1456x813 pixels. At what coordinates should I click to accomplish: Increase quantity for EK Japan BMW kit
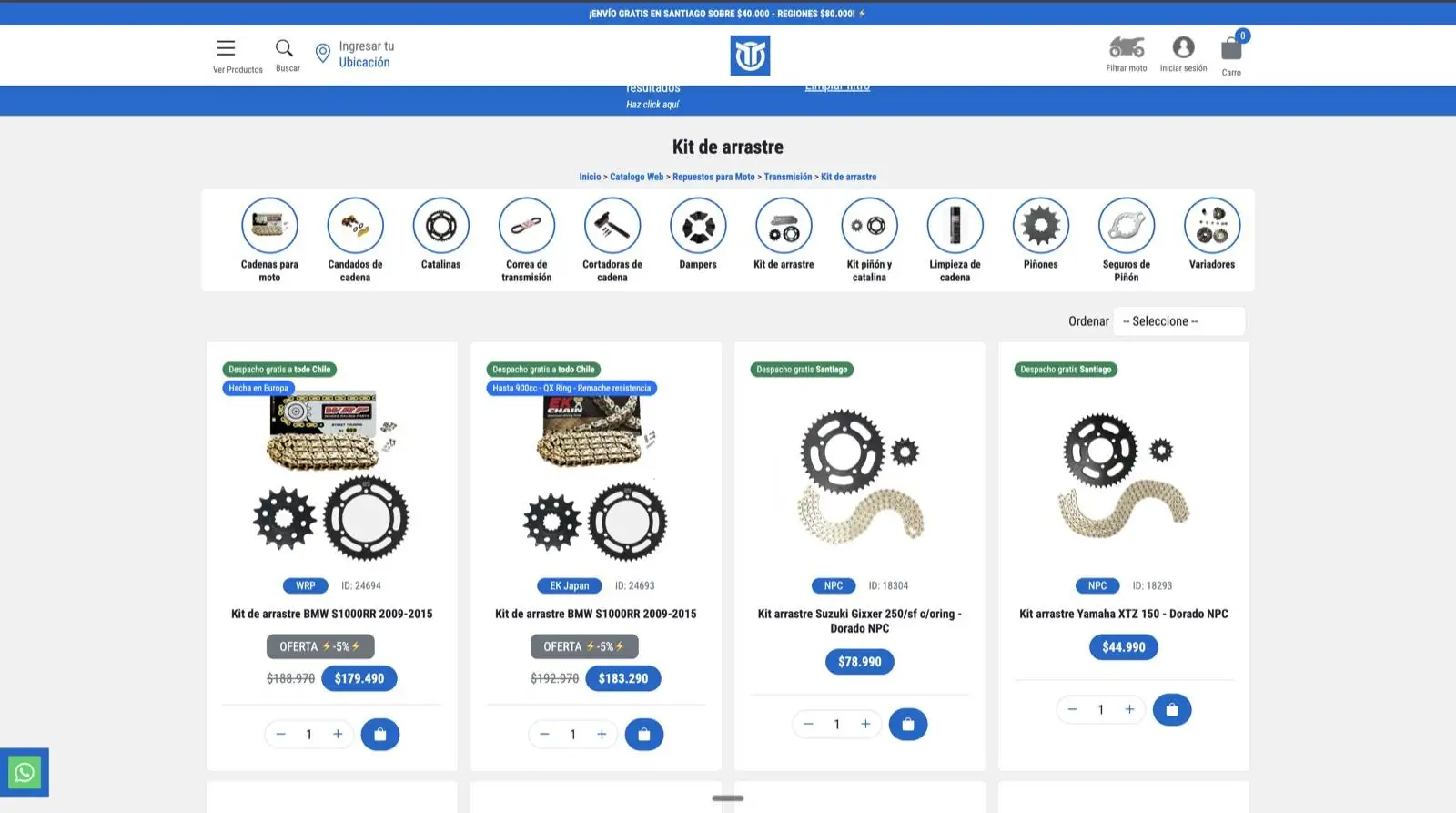602,735
